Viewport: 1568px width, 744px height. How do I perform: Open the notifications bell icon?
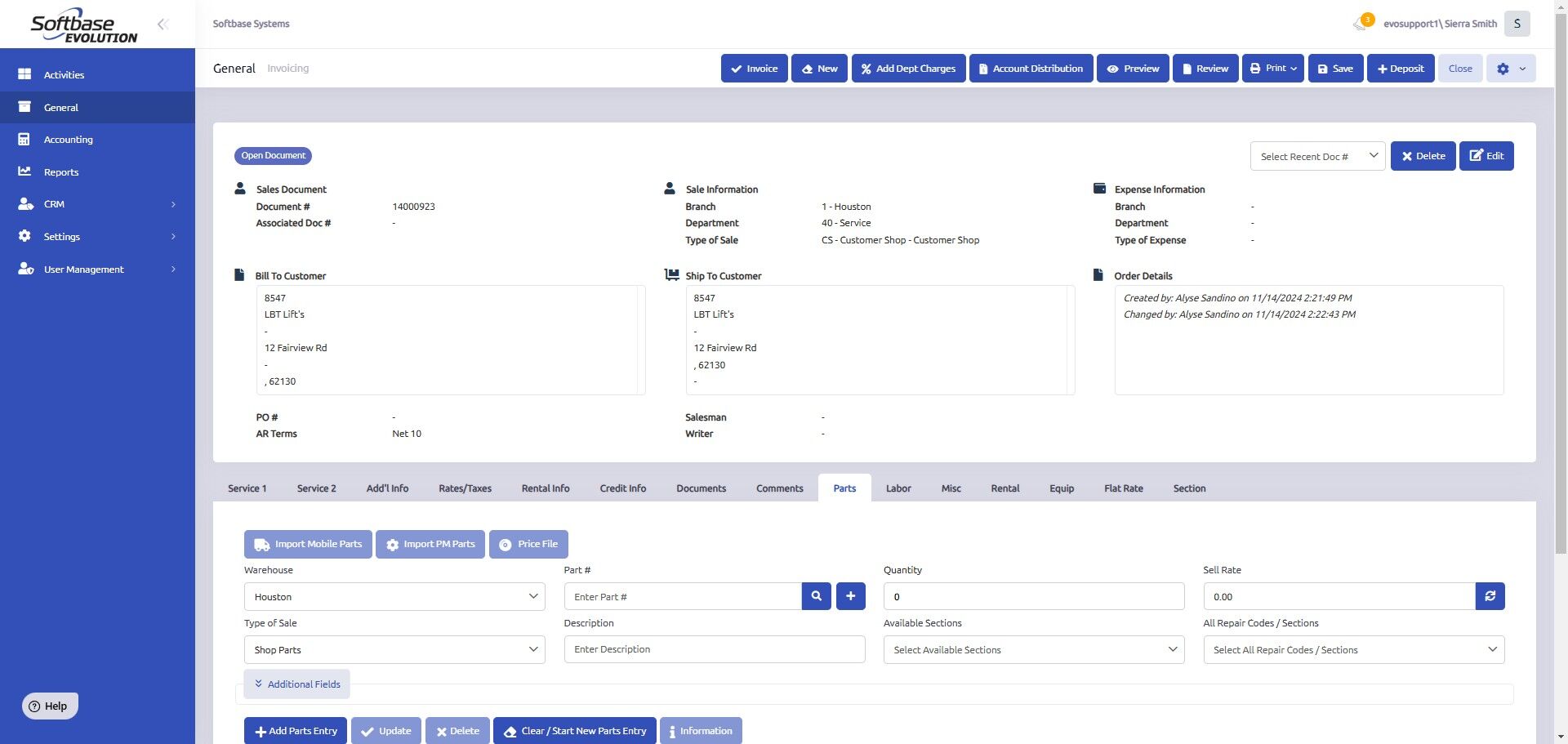tap(1362, 23)
